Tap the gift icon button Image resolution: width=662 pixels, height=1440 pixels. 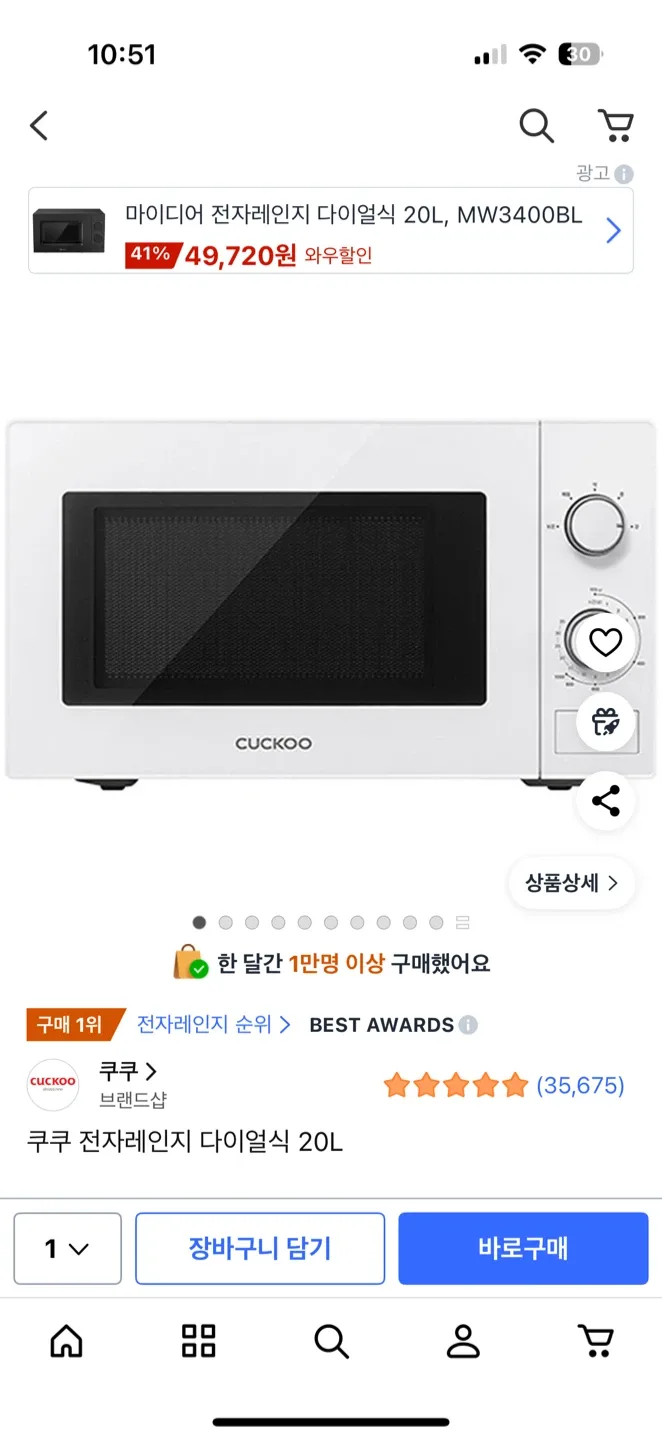click(x=606, y=721)
